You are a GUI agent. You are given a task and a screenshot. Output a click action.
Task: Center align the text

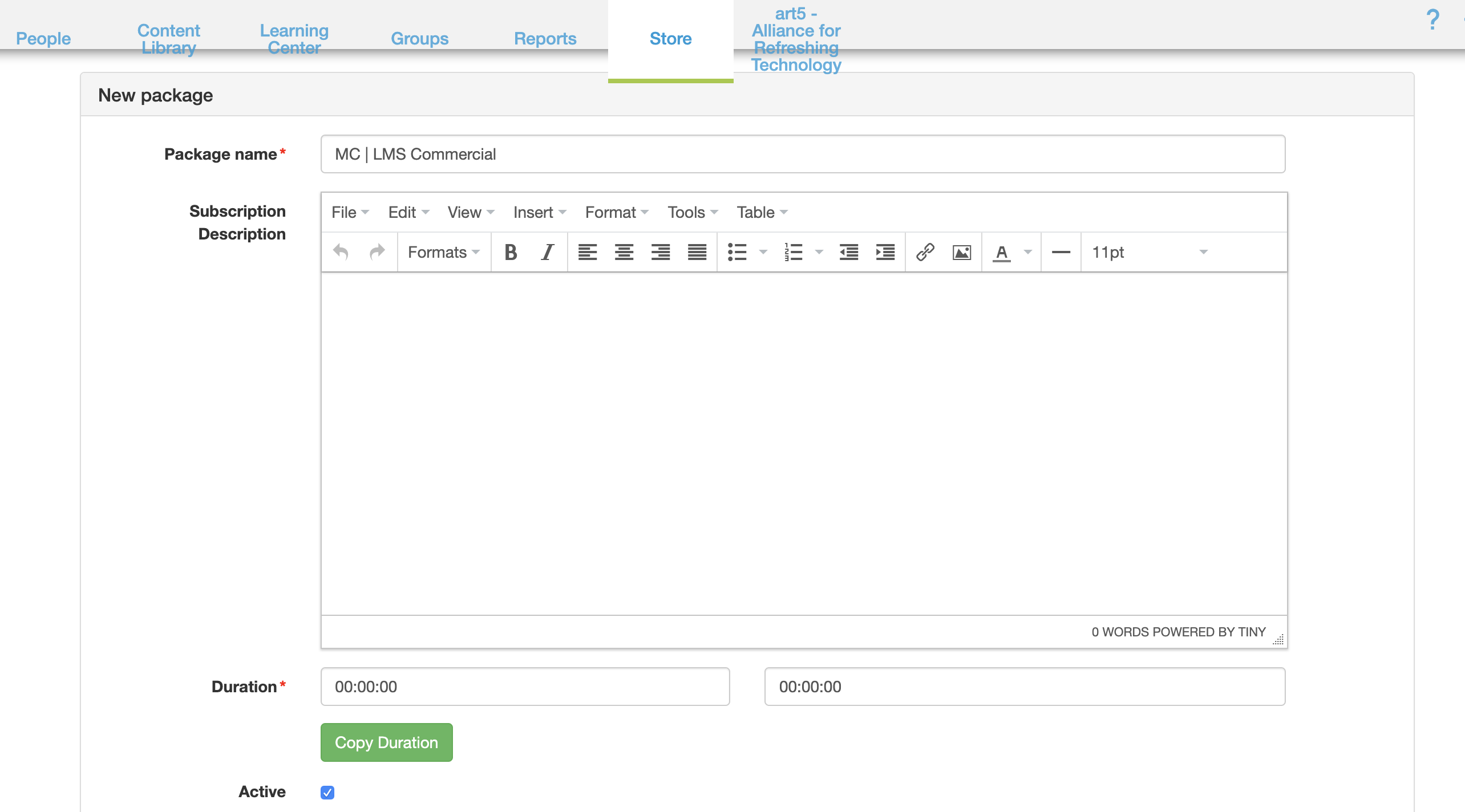624,252
